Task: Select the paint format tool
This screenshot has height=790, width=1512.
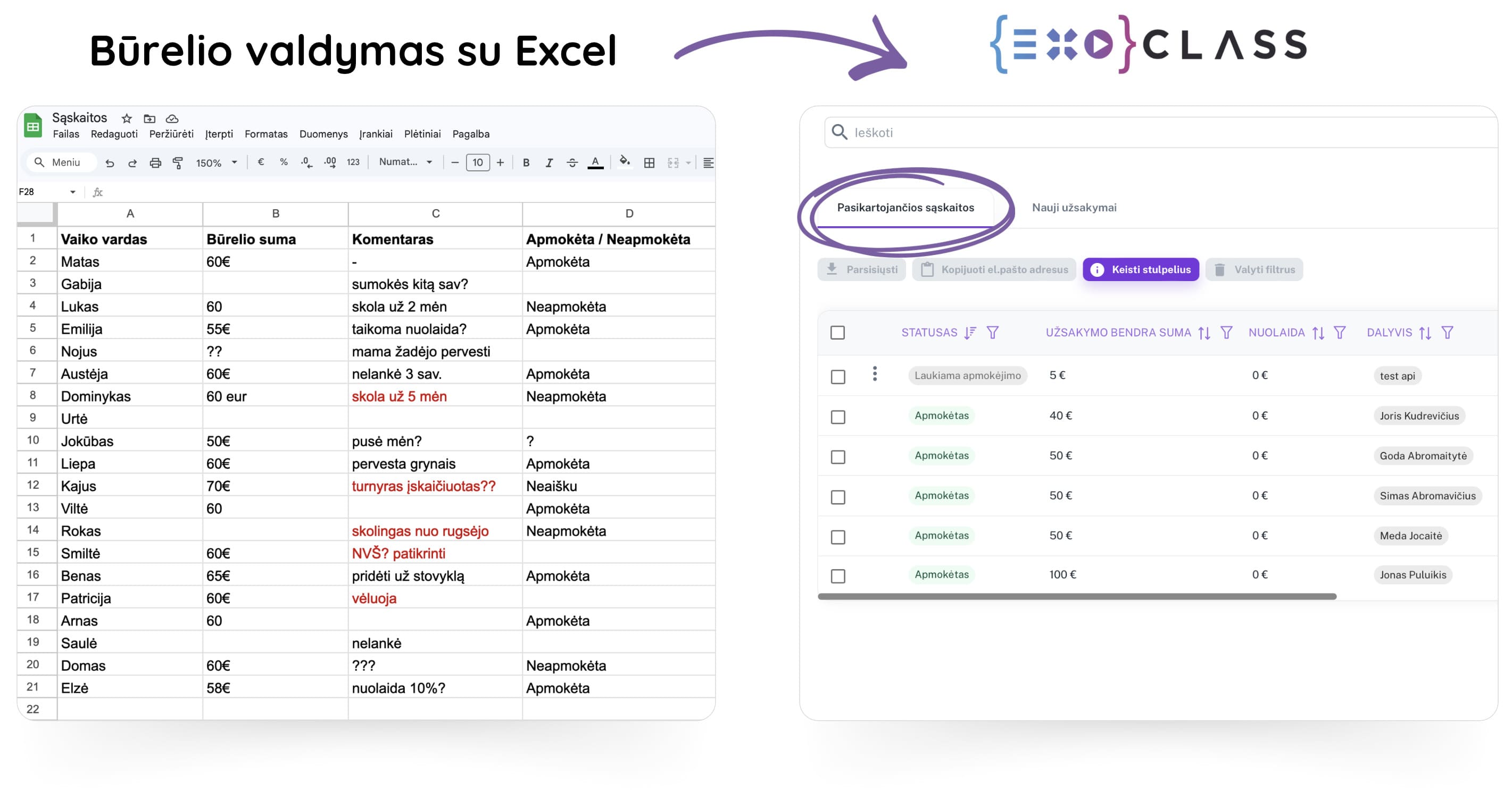Action: (178, 163)
